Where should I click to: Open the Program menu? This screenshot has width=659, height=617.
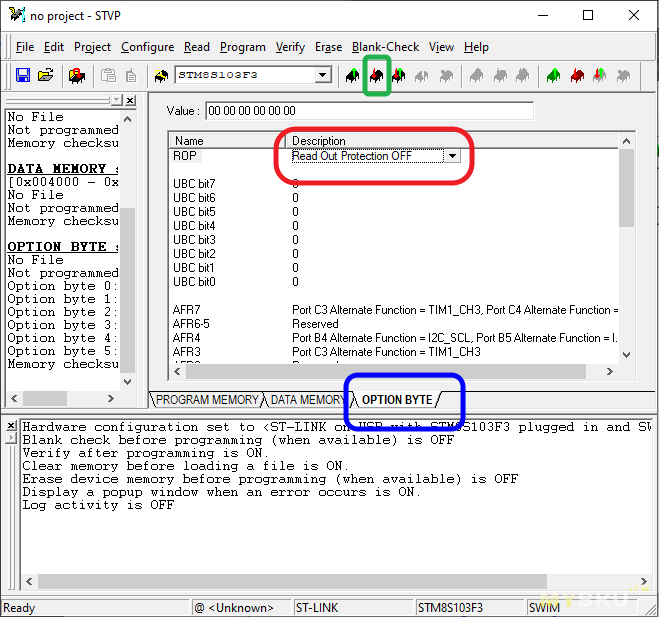[243, 47]
